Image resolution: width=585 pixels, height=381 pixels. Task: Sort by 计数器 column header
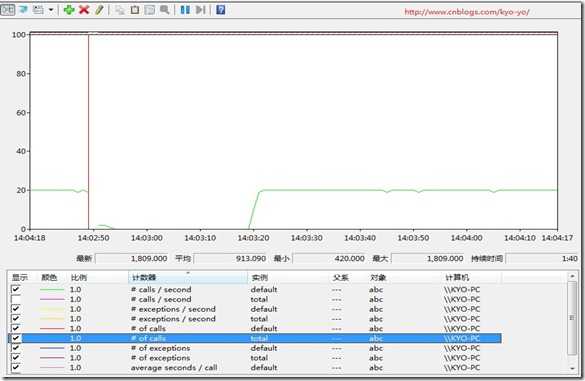(x=188, y=277)
